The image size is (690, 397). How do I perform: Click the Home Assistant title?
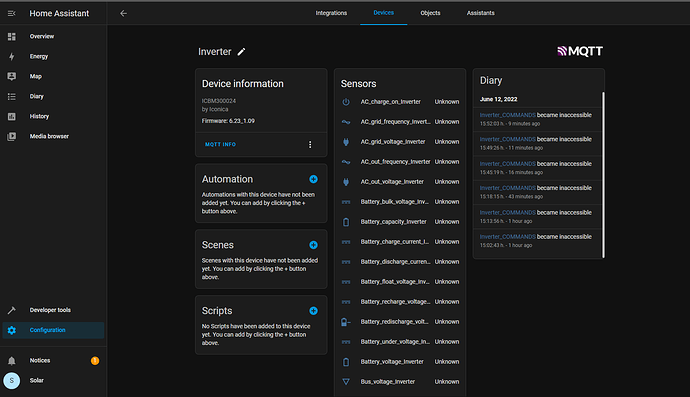pyautogui.click(x=59, y=14)
